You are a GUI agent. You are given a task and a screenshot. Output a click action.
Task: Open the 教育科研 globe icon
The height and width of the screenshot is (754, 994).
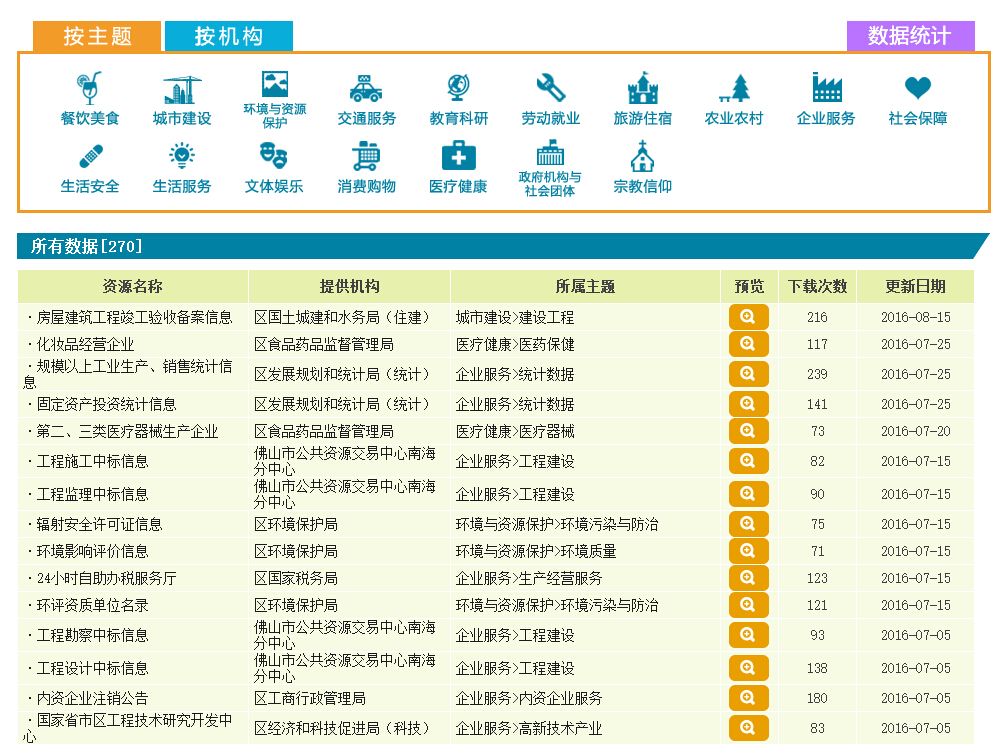[458, 88]
